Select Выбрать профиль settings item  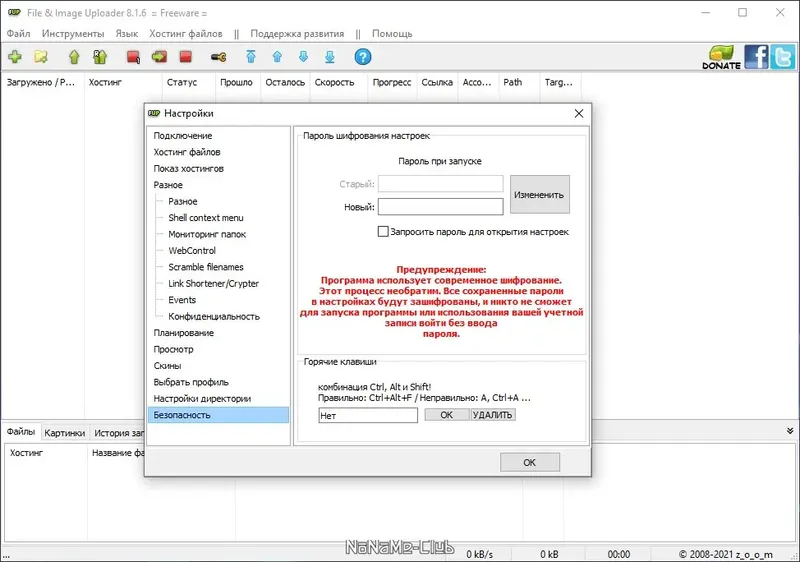pos(191,382)
